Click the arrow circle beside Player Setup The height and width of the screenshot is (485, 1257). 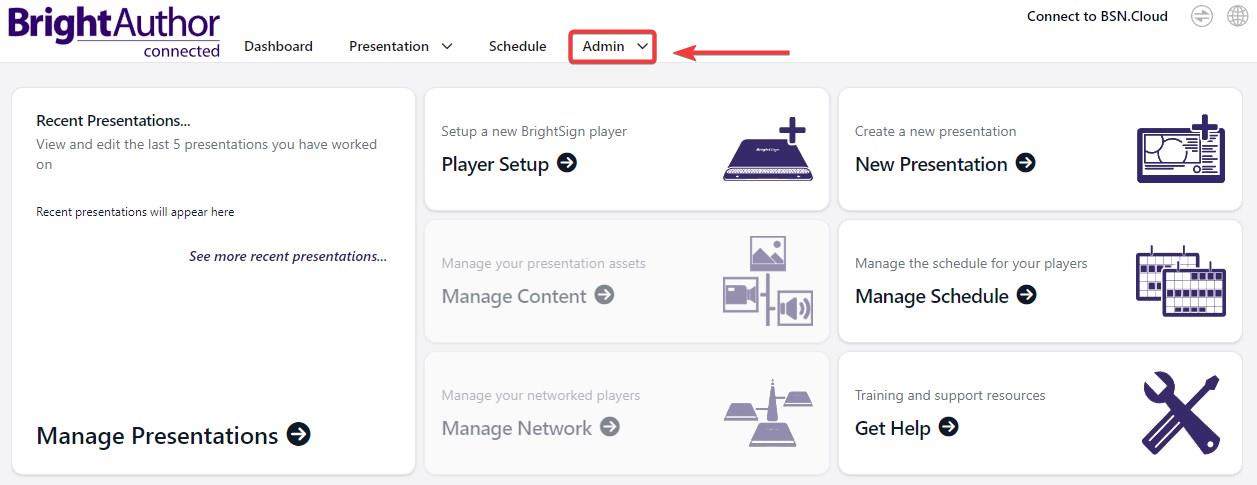[x=567, y=163]
